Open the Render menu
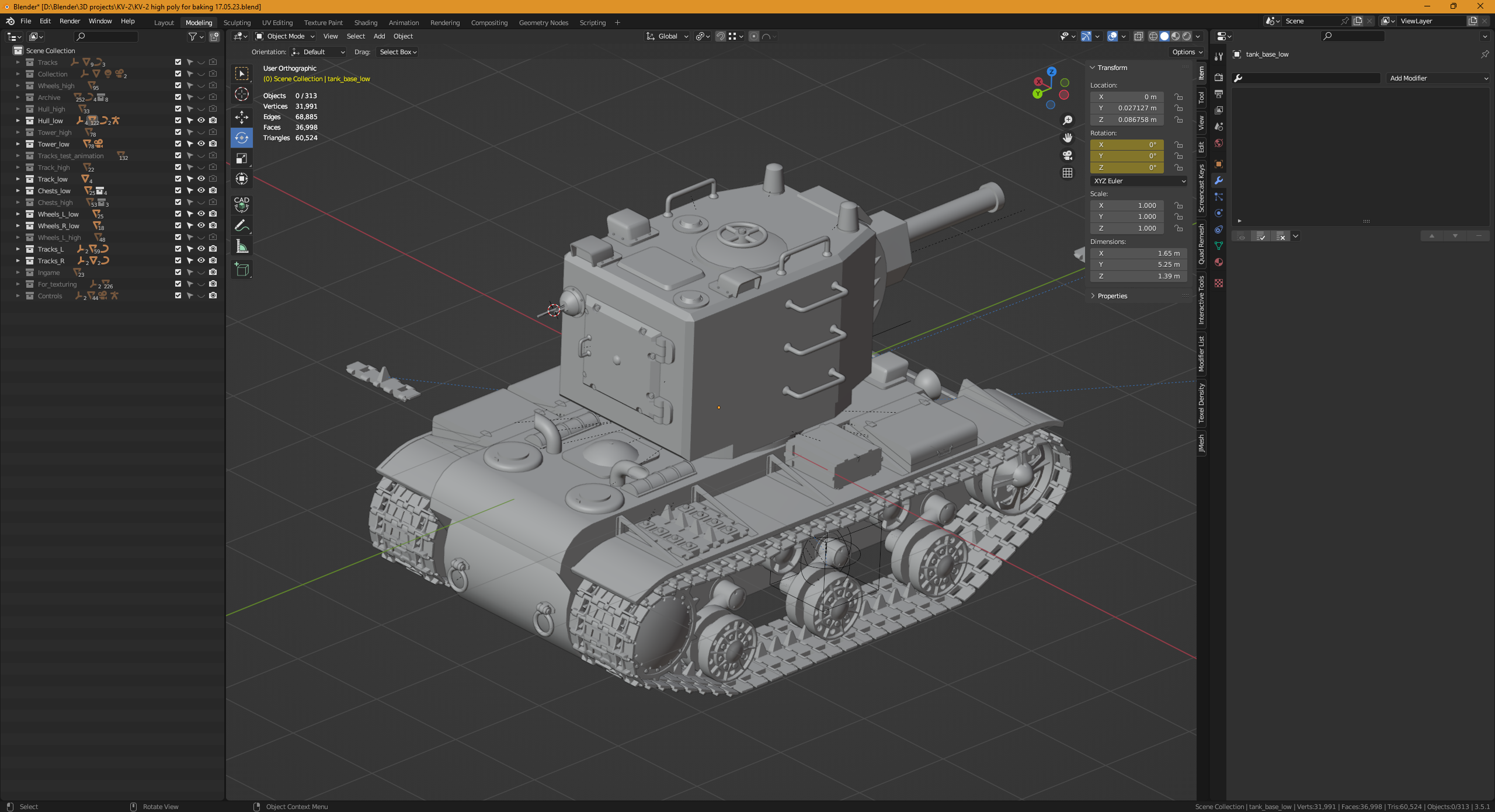1495x812 pixels. point(69,21)
